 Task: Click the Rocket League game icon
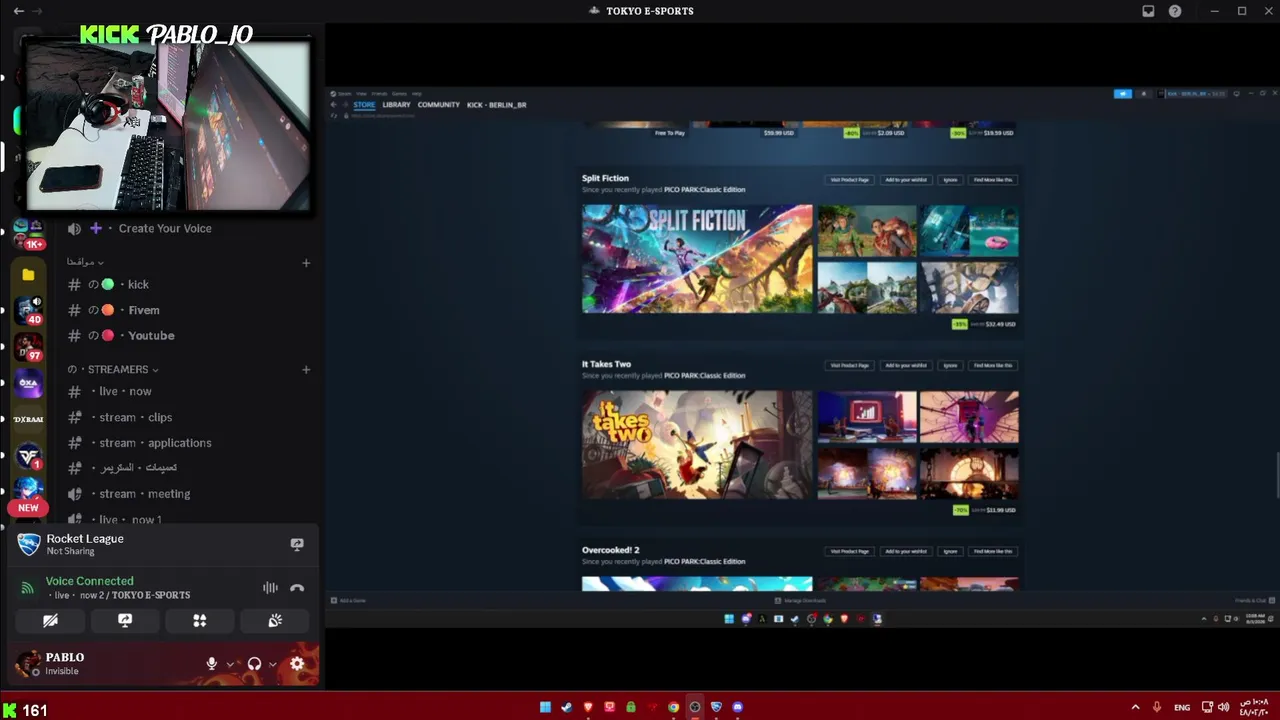pos(29,544)
